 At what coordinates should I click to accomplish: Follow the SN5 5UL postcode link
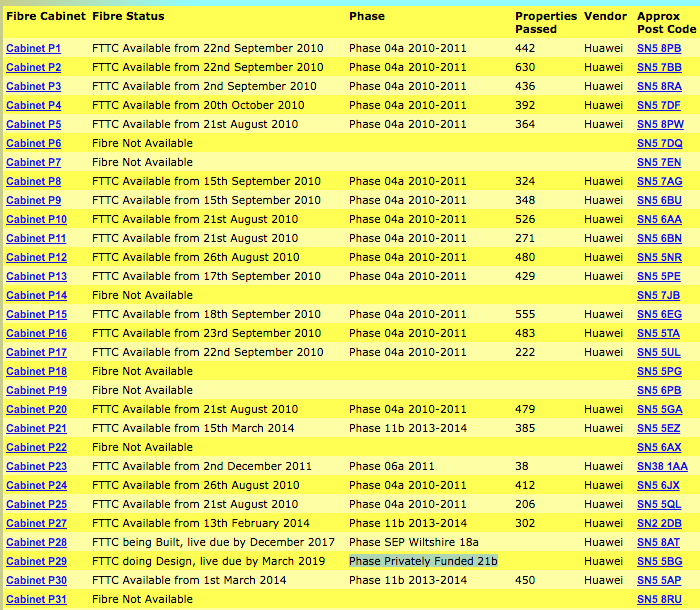(659, 352)
